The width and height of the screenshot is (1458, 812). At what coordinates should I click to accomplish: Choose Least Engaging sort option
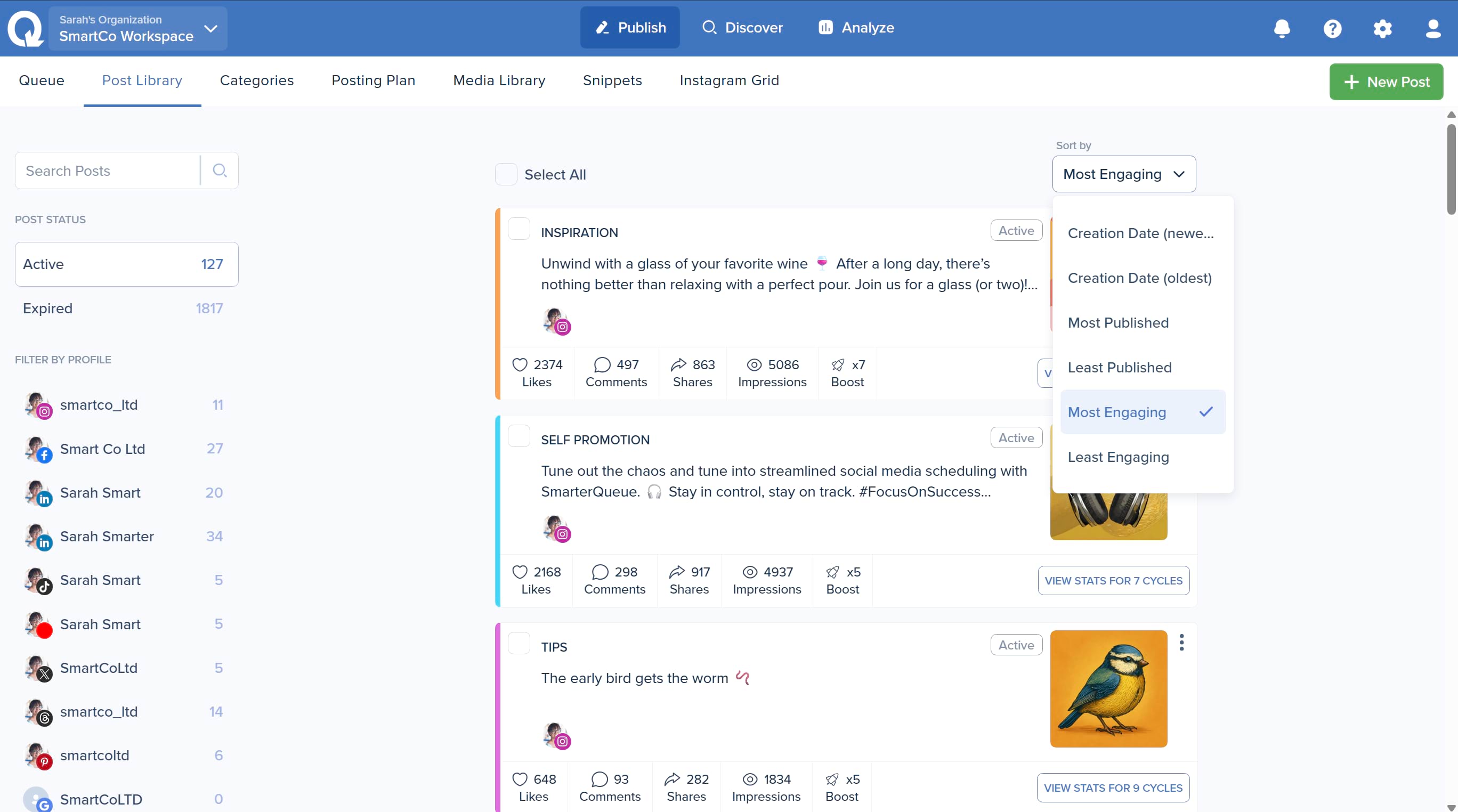click(1118, 457)
